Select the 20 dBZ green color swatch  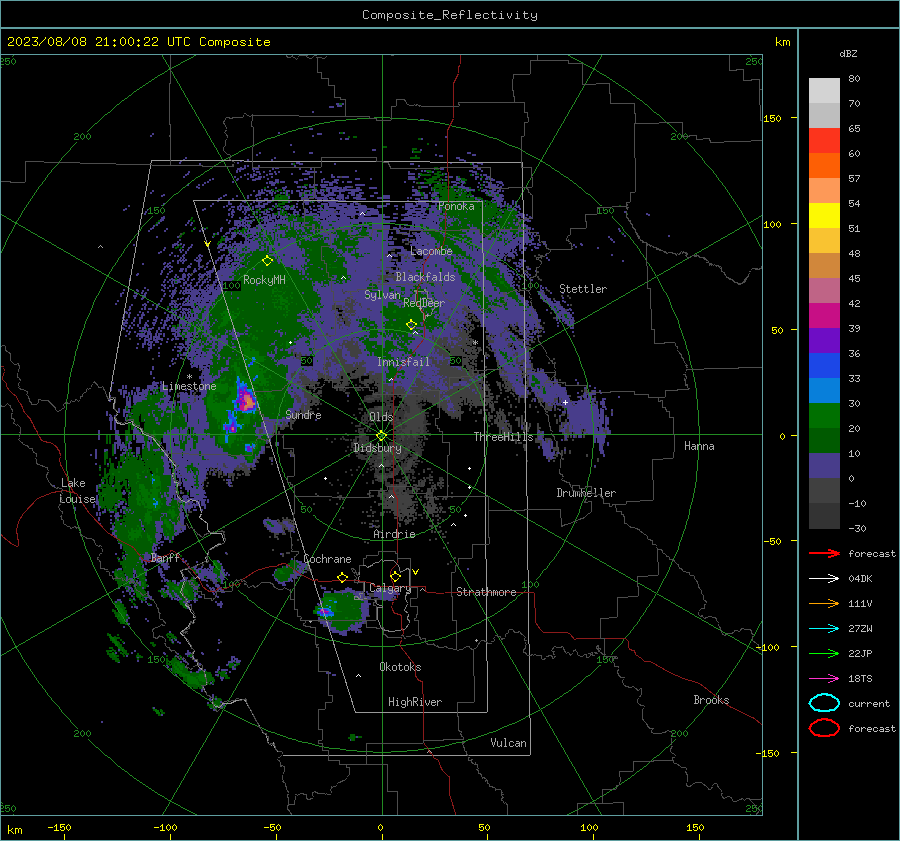point(824,416)
